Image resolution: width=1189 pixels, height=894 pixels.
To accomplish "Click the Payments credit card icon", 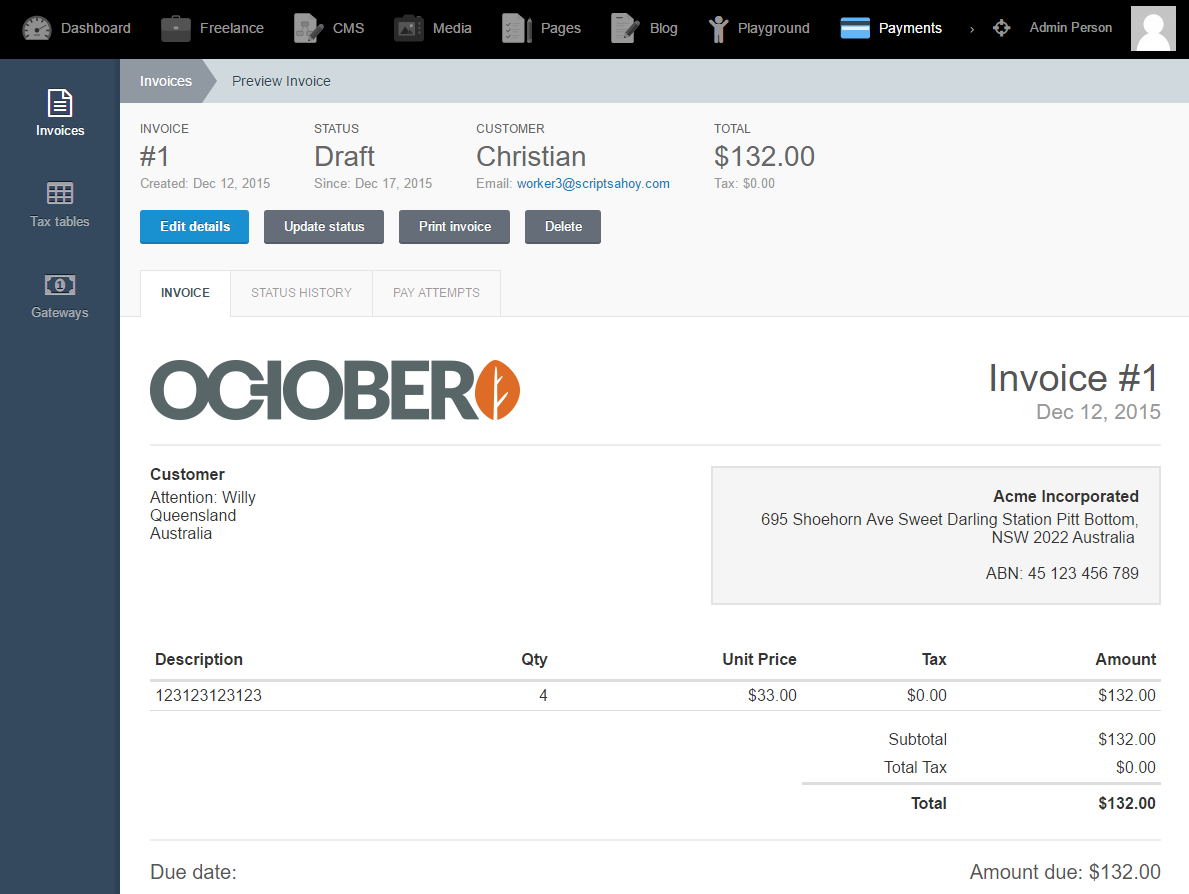I will pyautogui.click(x=855, y=28).
